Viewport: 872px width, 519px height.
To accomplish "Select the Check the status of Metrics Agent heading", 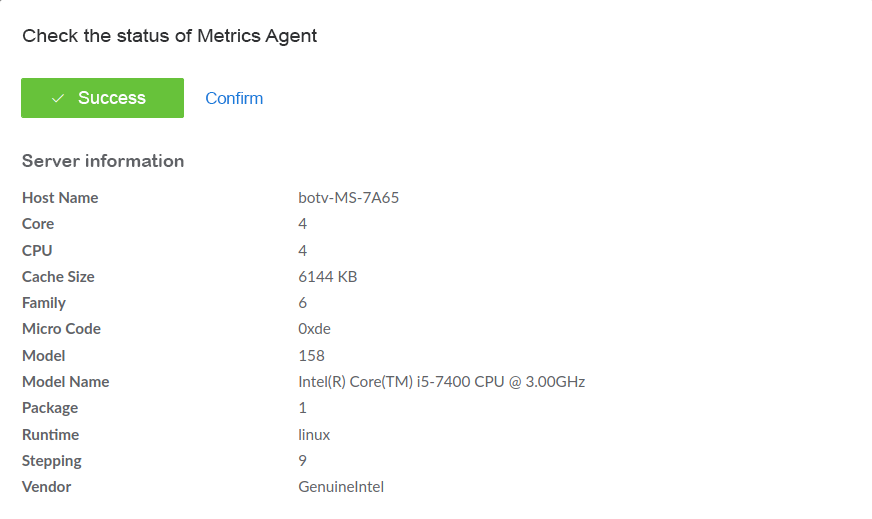I will tap(170, 36).
